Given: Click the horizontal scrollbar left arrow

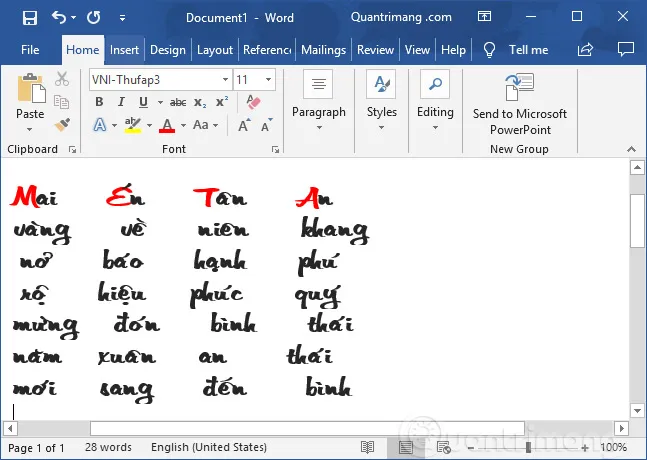Looking at the screenshot, I should (x=10, y=428).
